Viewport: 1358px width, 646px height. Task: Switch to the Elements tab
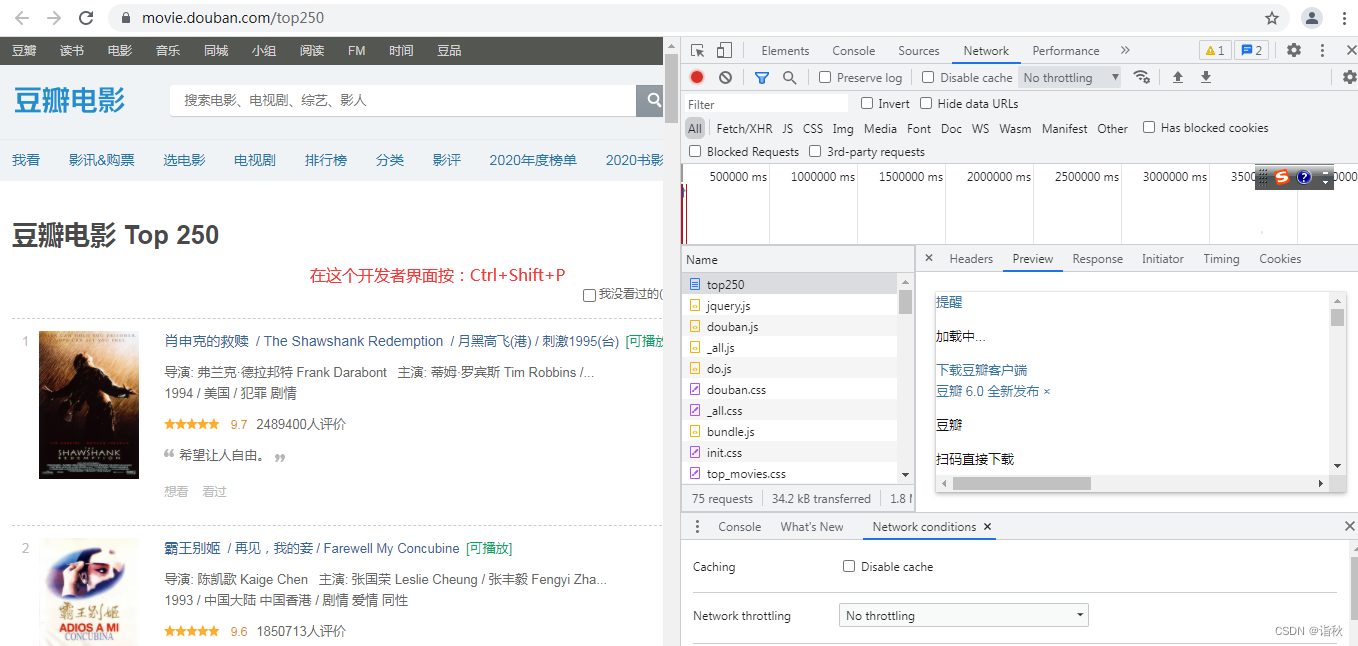785,50
